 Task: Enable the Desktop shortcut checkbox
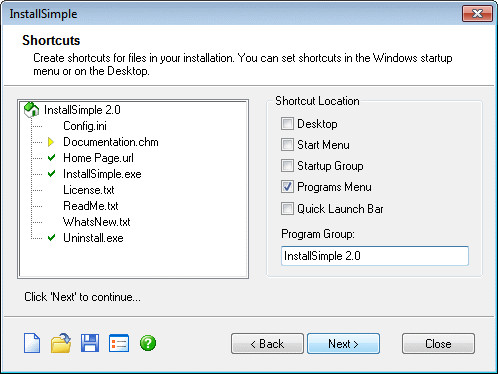tap(287, 124)
